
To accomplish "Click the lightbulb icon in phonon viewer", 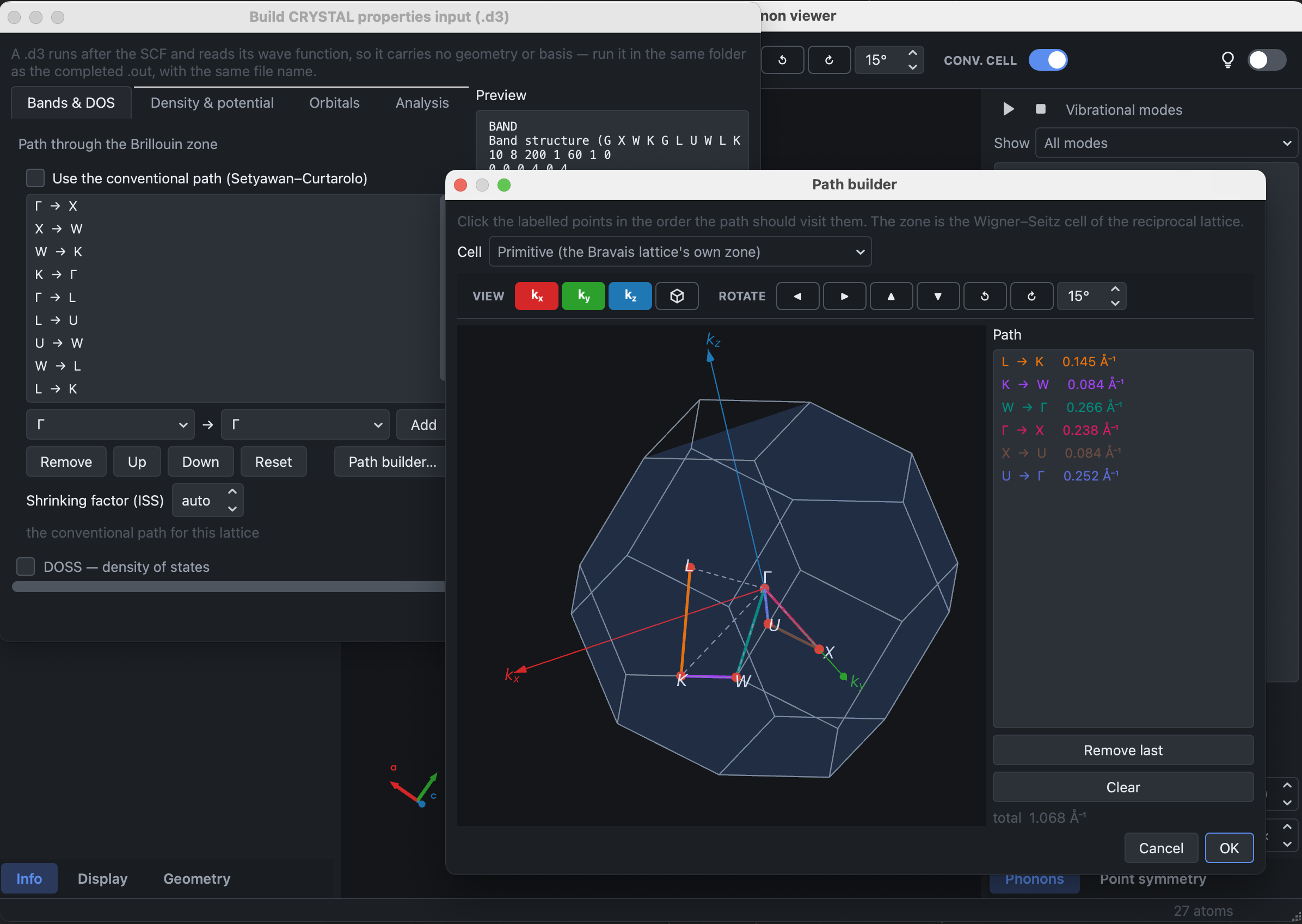I will point(1227,60).
